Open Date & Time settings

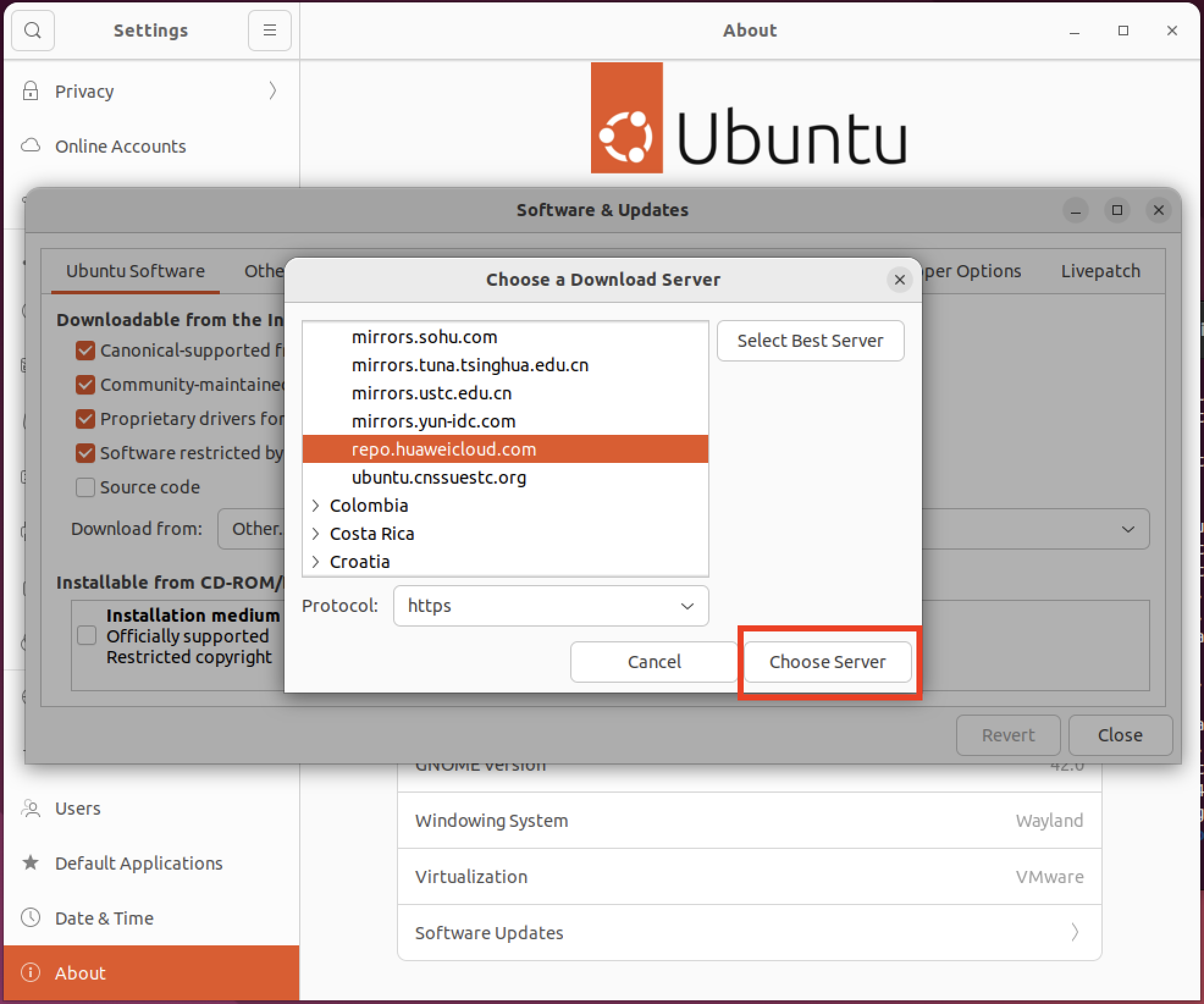click(104, 917)
